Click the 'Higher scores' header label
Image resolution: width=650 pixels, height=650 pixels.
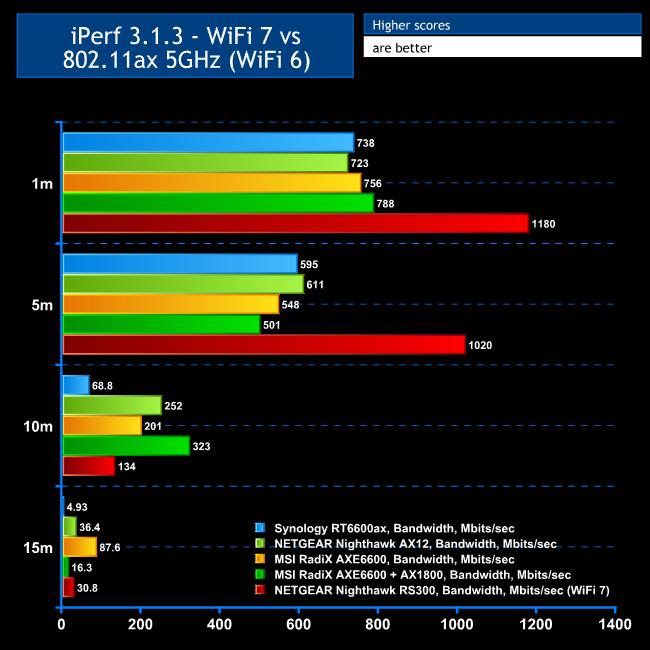coord(411,25)
